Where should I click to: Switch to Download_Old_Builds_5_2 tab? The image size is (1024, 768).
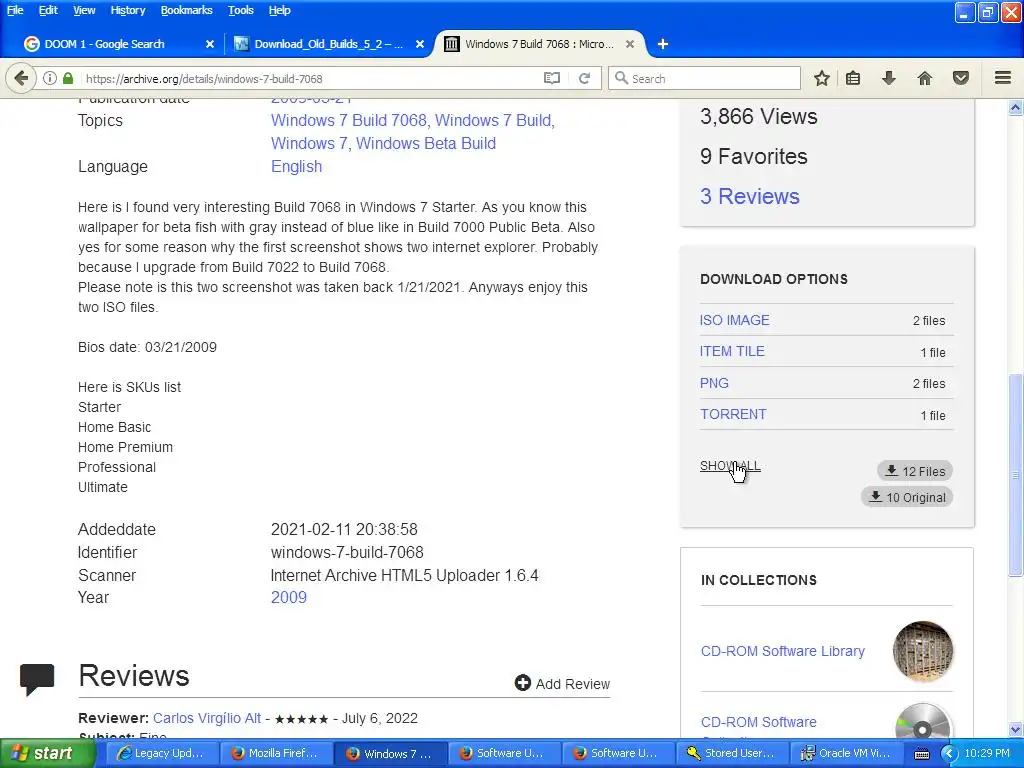[328, 44]
